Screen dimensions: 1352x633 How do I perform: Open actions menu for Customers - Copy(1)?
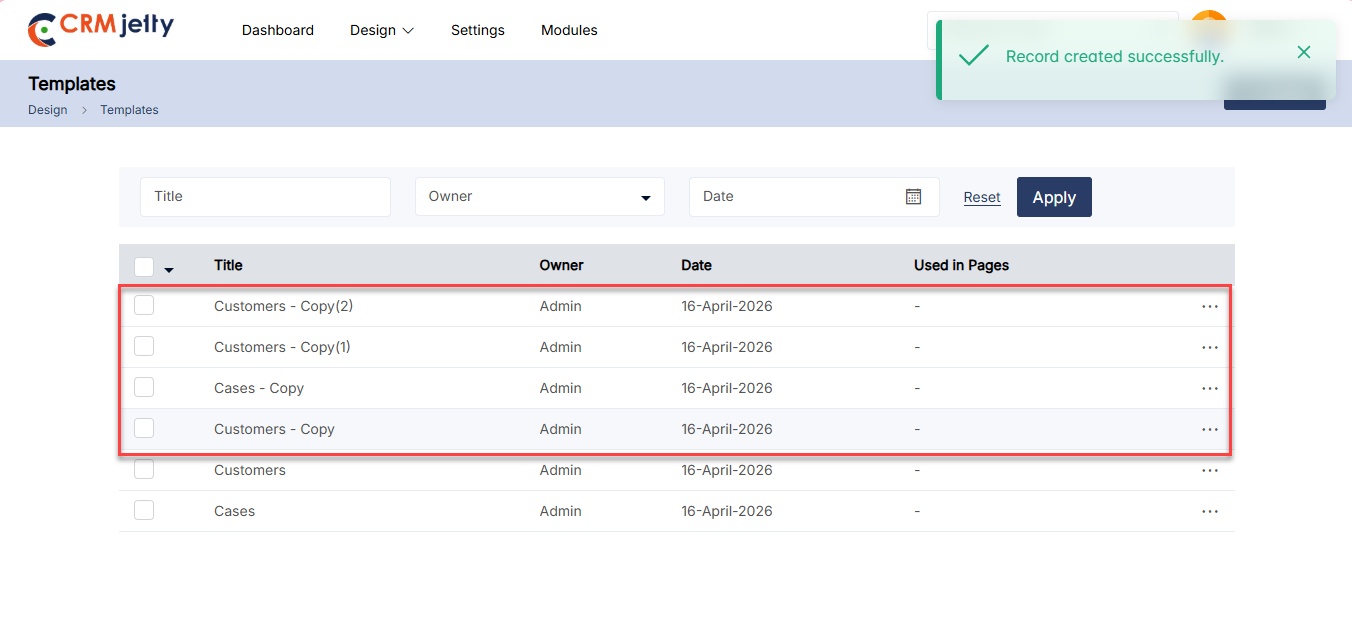tap(1209, 348)
